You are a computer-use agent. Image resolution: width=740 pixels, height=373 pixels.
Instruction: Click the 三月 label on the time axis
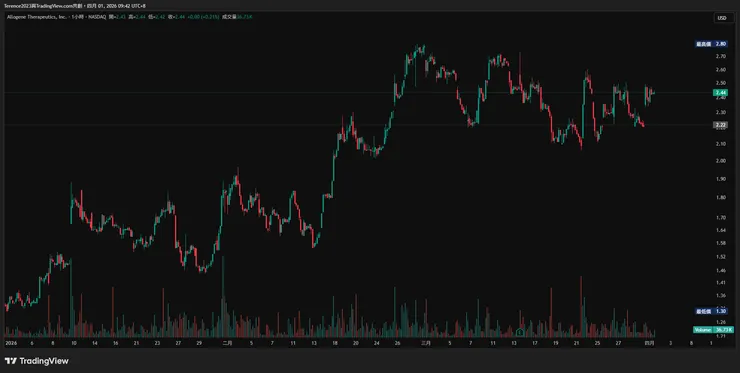(x=426, y=344)
